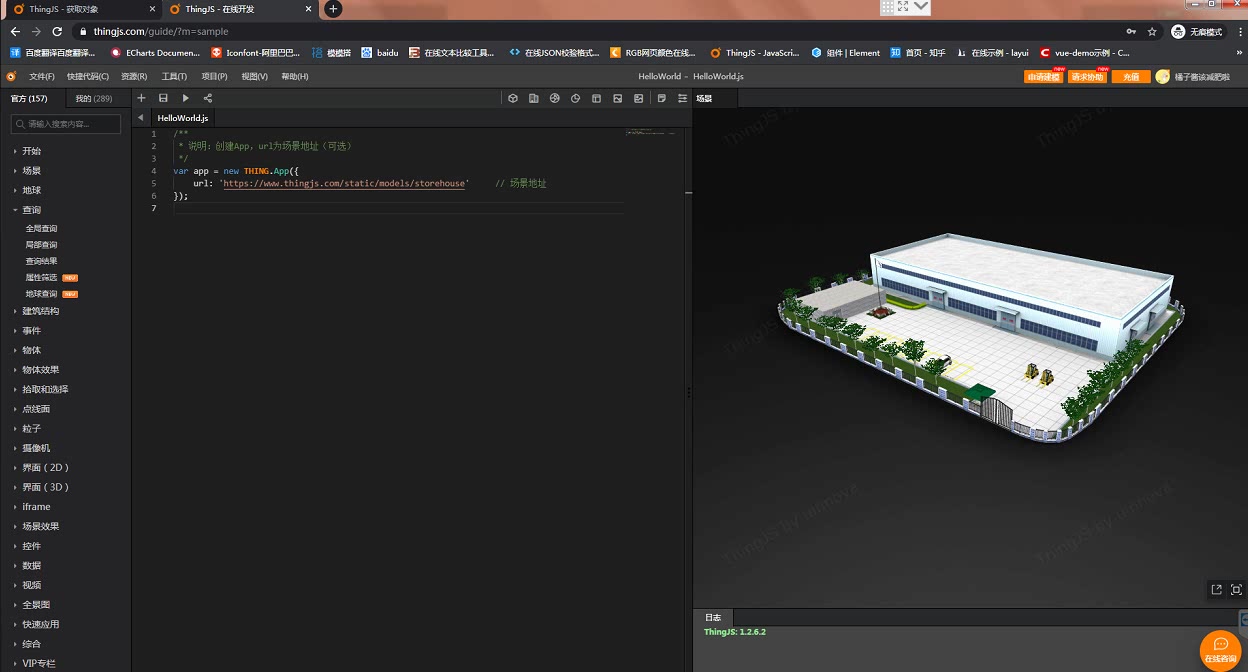Open the share options
This screenshot has width=1248, height=672.
(206, 98)
